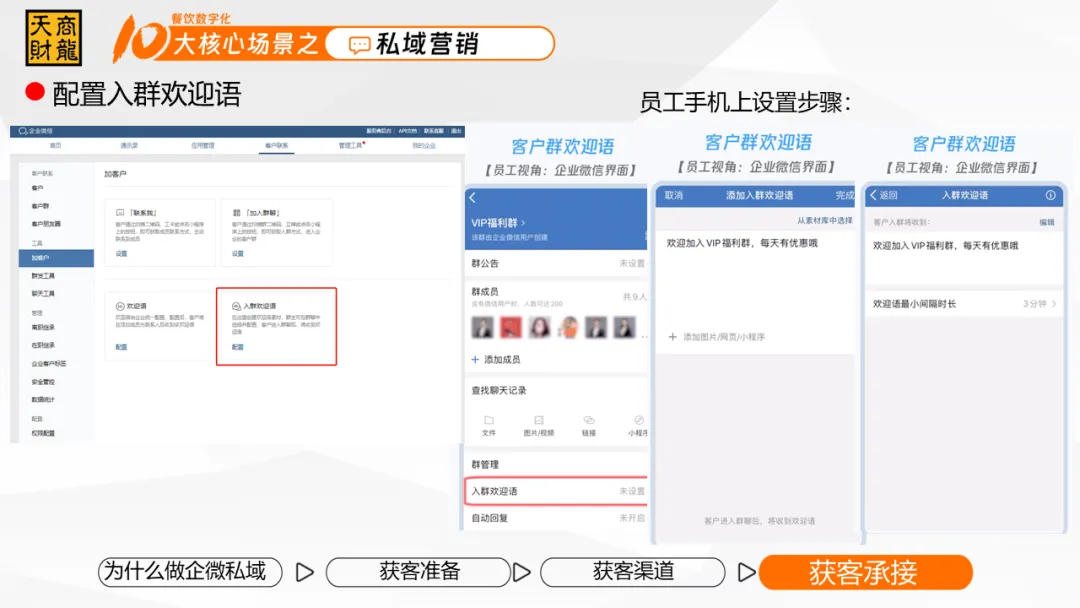Tap first group member avatar
This screenshot has width=1080, height=608.
click(482, 327)
